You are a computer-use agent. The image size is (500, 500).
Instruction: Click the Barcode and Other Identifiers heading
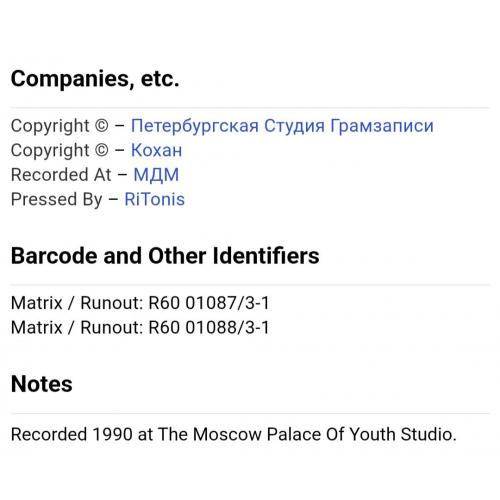[165, 256]
